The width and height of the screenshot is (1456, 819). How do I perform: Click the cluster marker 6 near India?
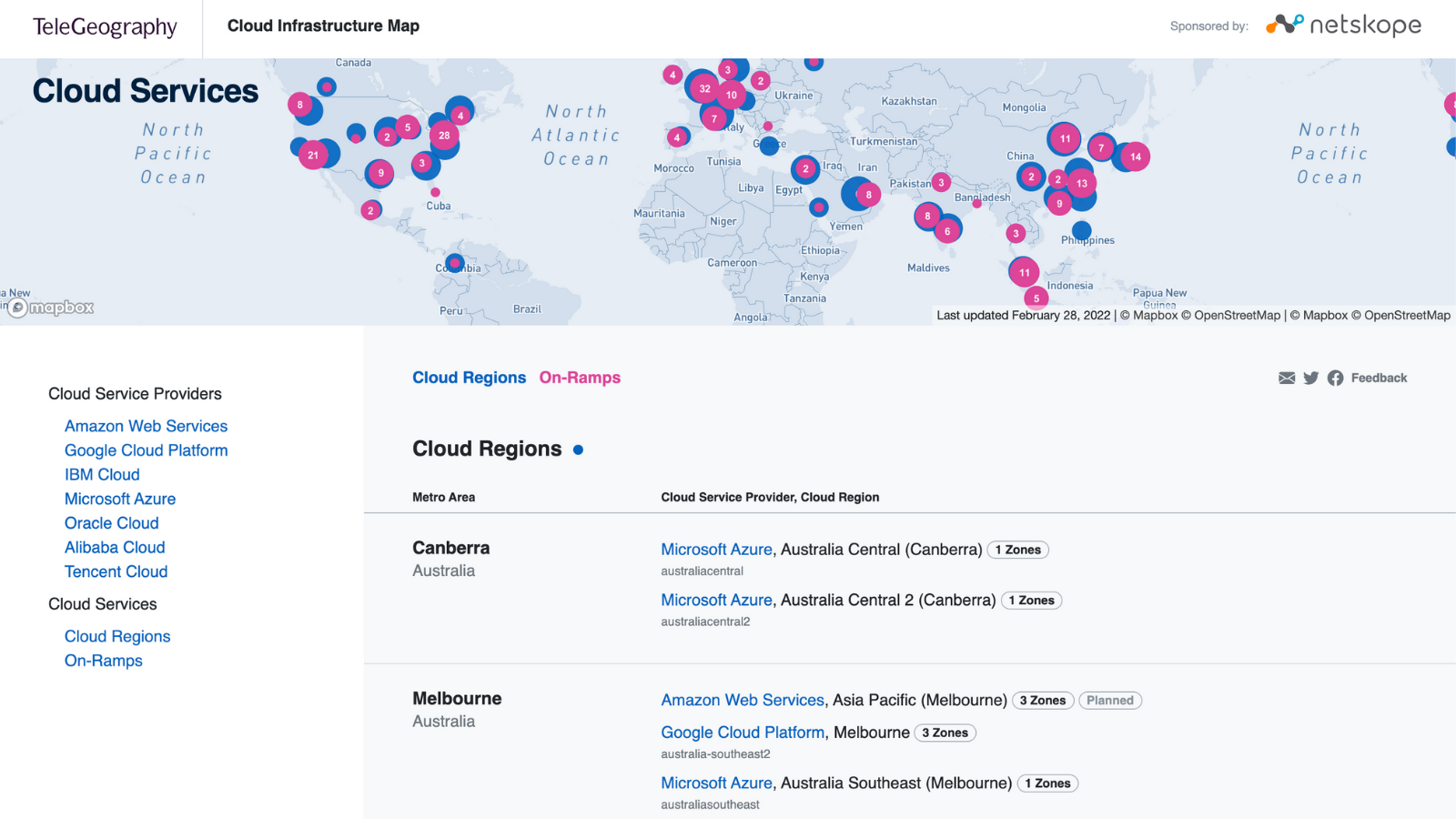(947, 231)
